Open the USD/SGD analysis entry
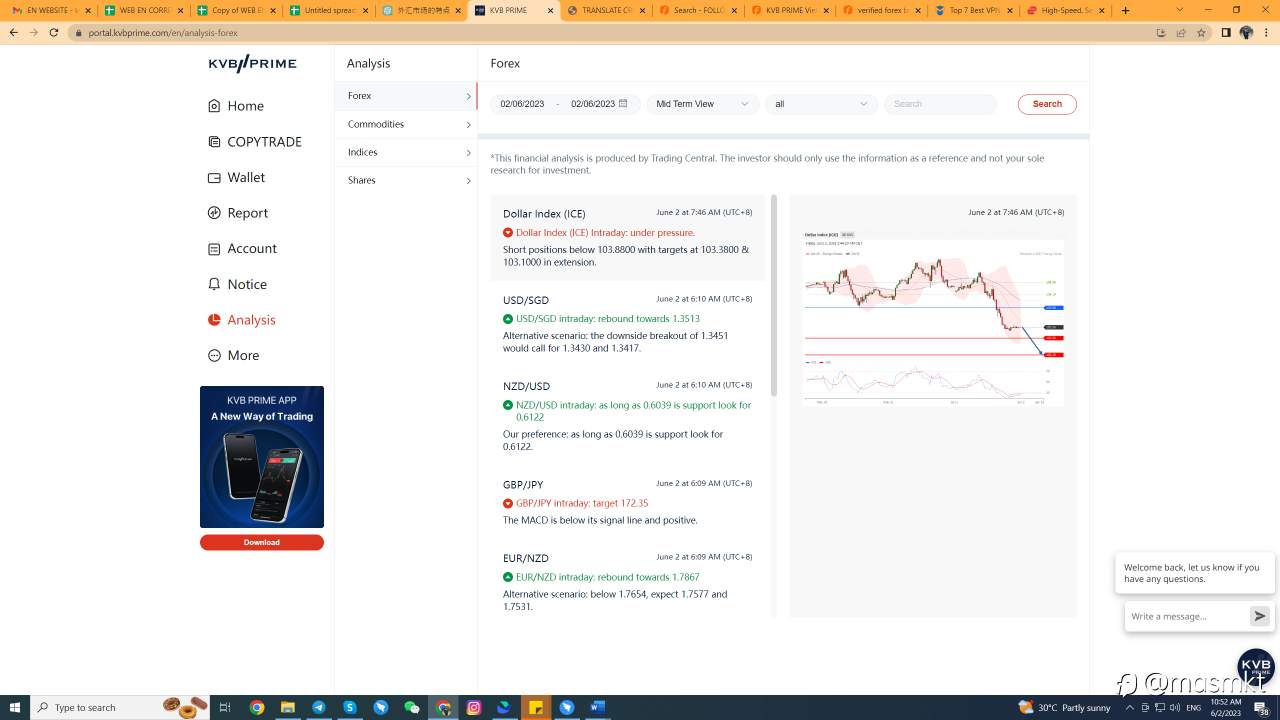The height and width of the screenshot is (720, 1280). [628, 324]
